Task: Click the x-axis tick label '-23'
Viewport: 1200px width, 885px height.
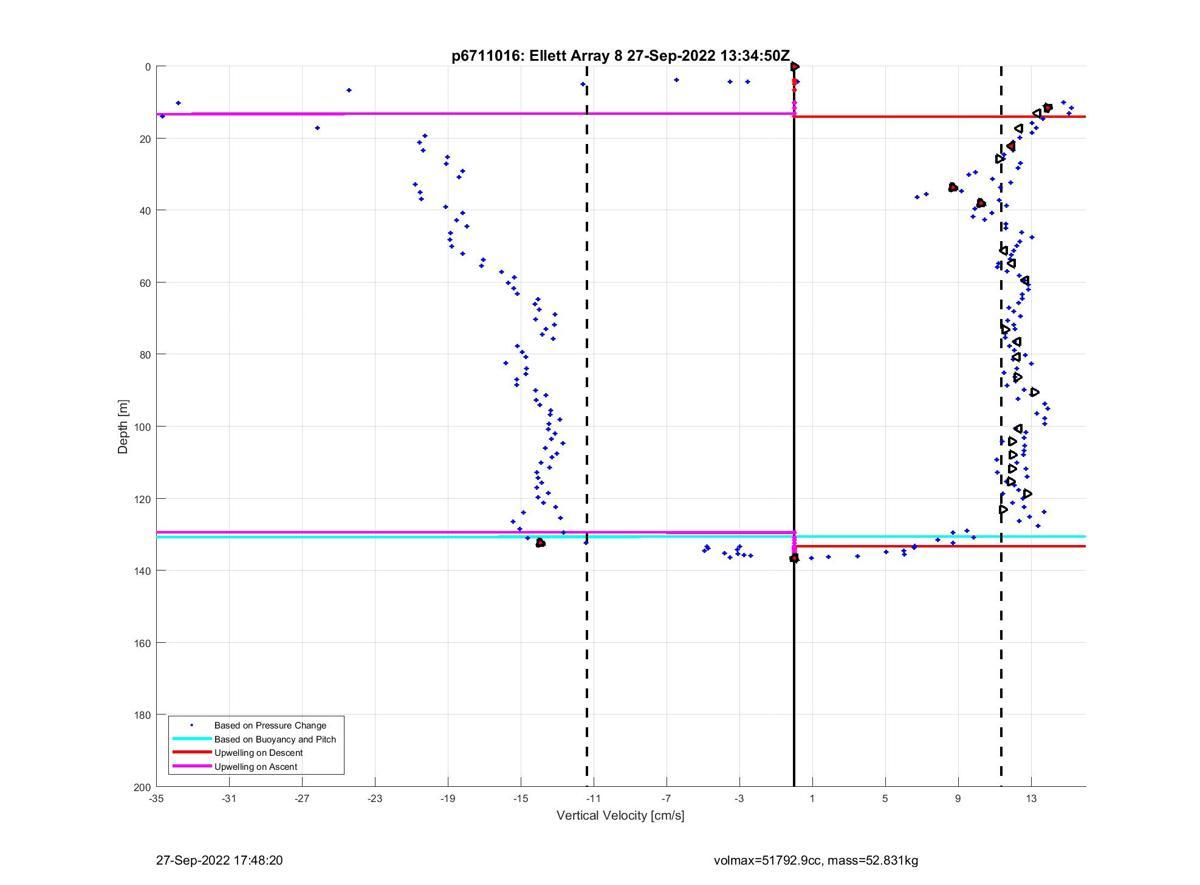Action: tap(375, 799)
